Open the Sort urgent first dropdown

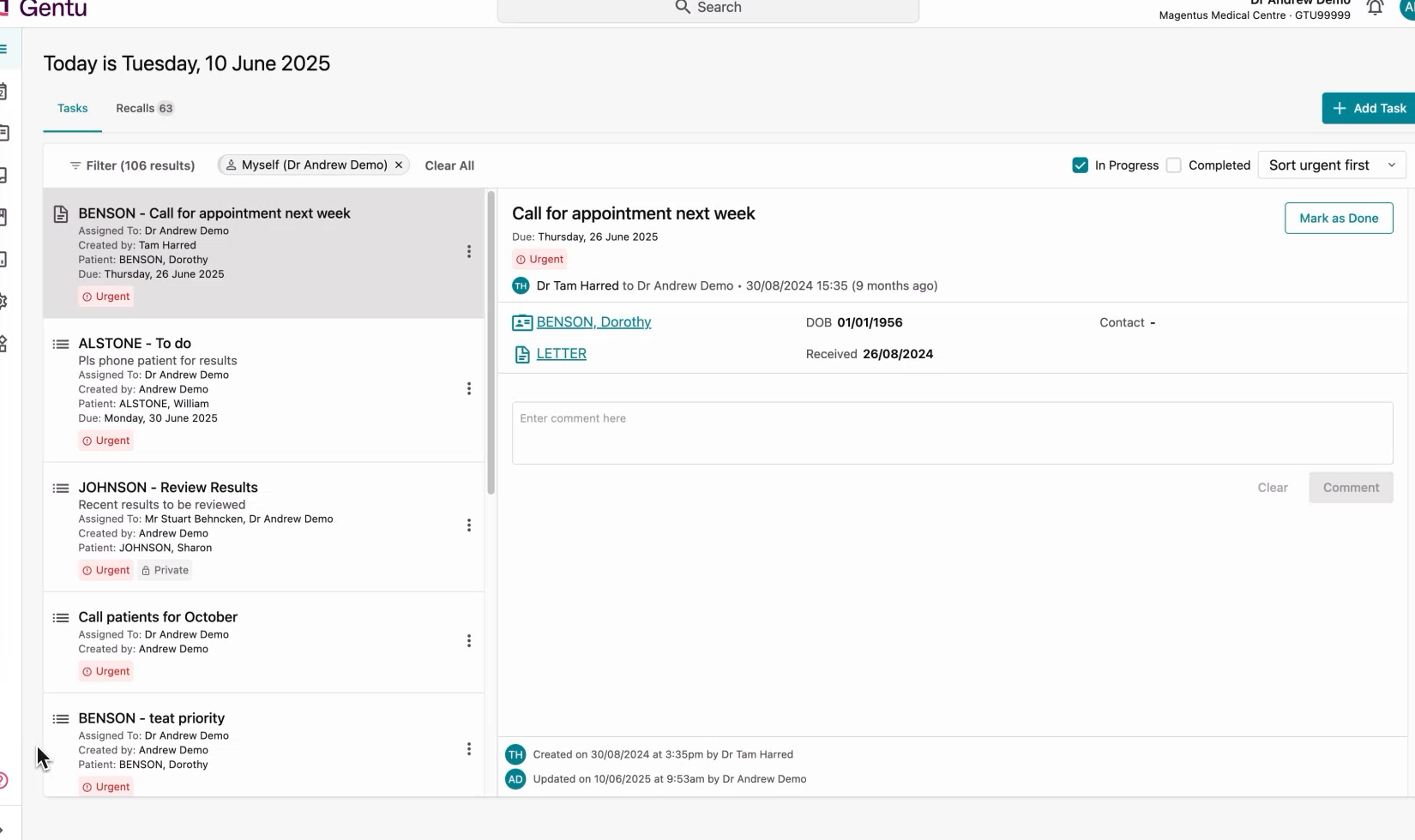pyautogui.click(x=1332, y=165)
